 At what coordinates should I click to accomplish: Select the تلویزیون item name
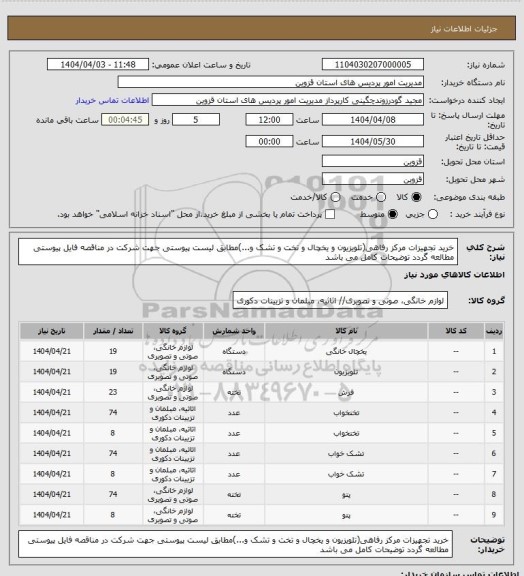(x=346, y=372)
